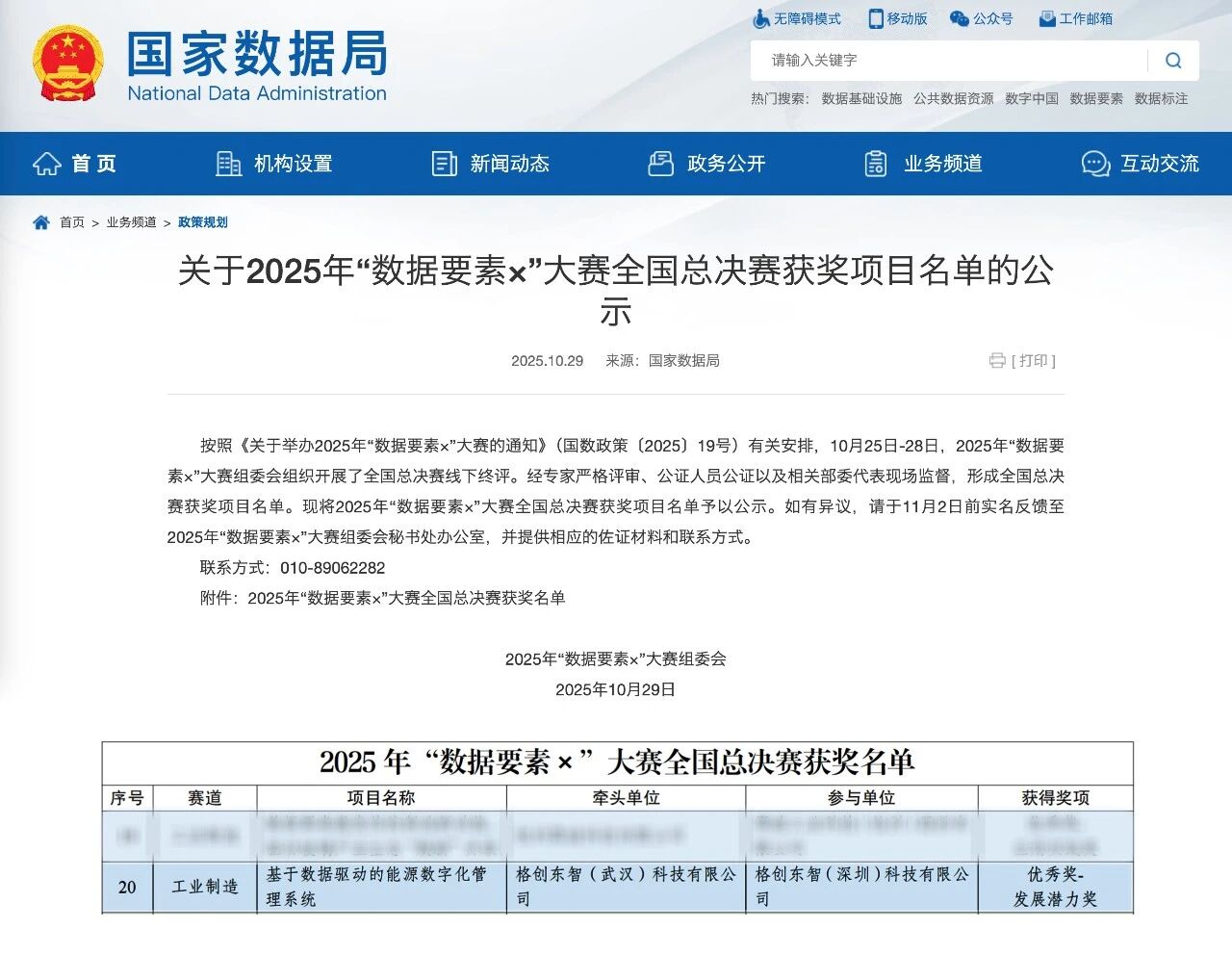Image resolution: width=1232 pixels, height=955 pixels.
Task: Click hot search term 数字中国
Action: tap(1031, 98)
